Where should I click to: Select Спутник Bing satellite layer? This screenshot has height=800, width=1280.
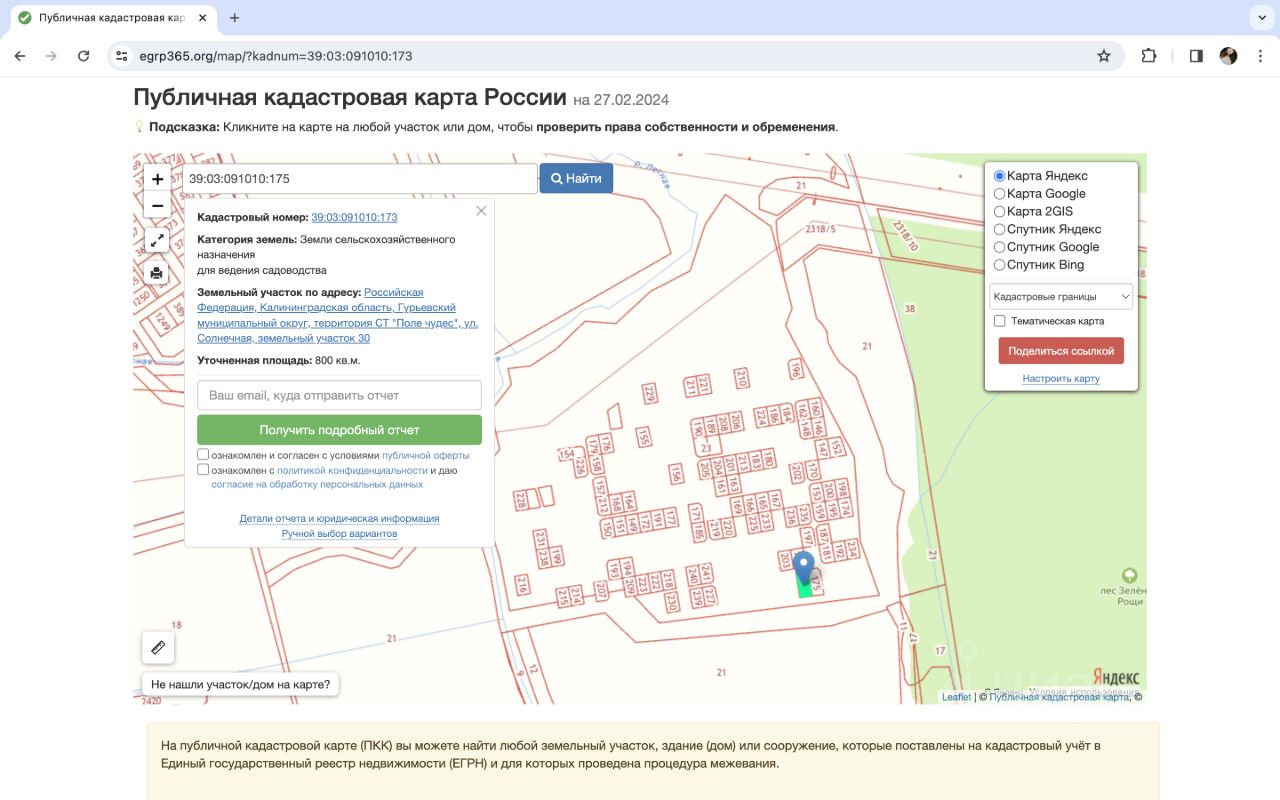pyautogui.click(x=999, y=265)
